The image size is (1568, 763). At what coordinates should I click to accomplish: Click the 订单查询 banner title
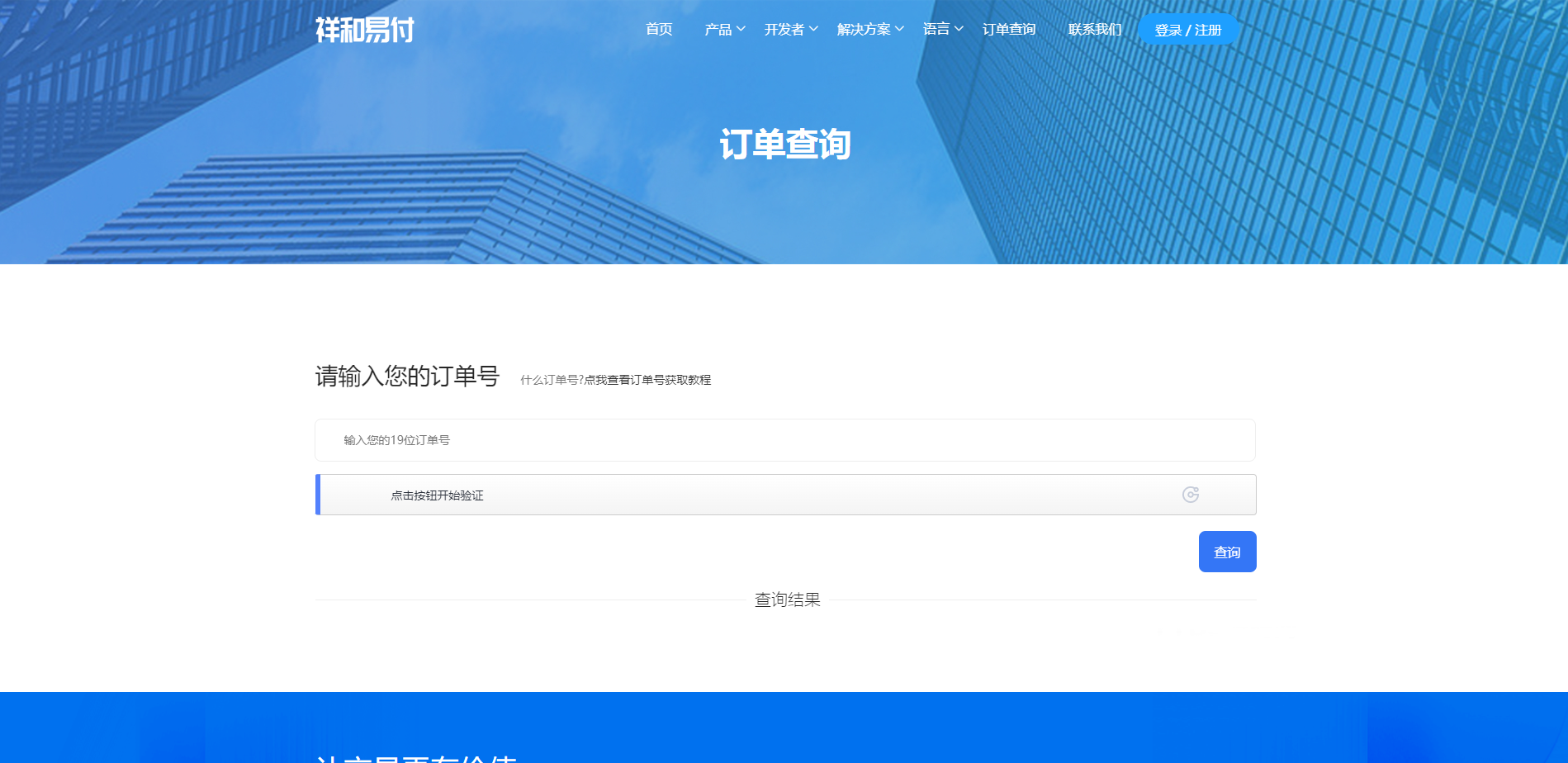coord(784,145)
